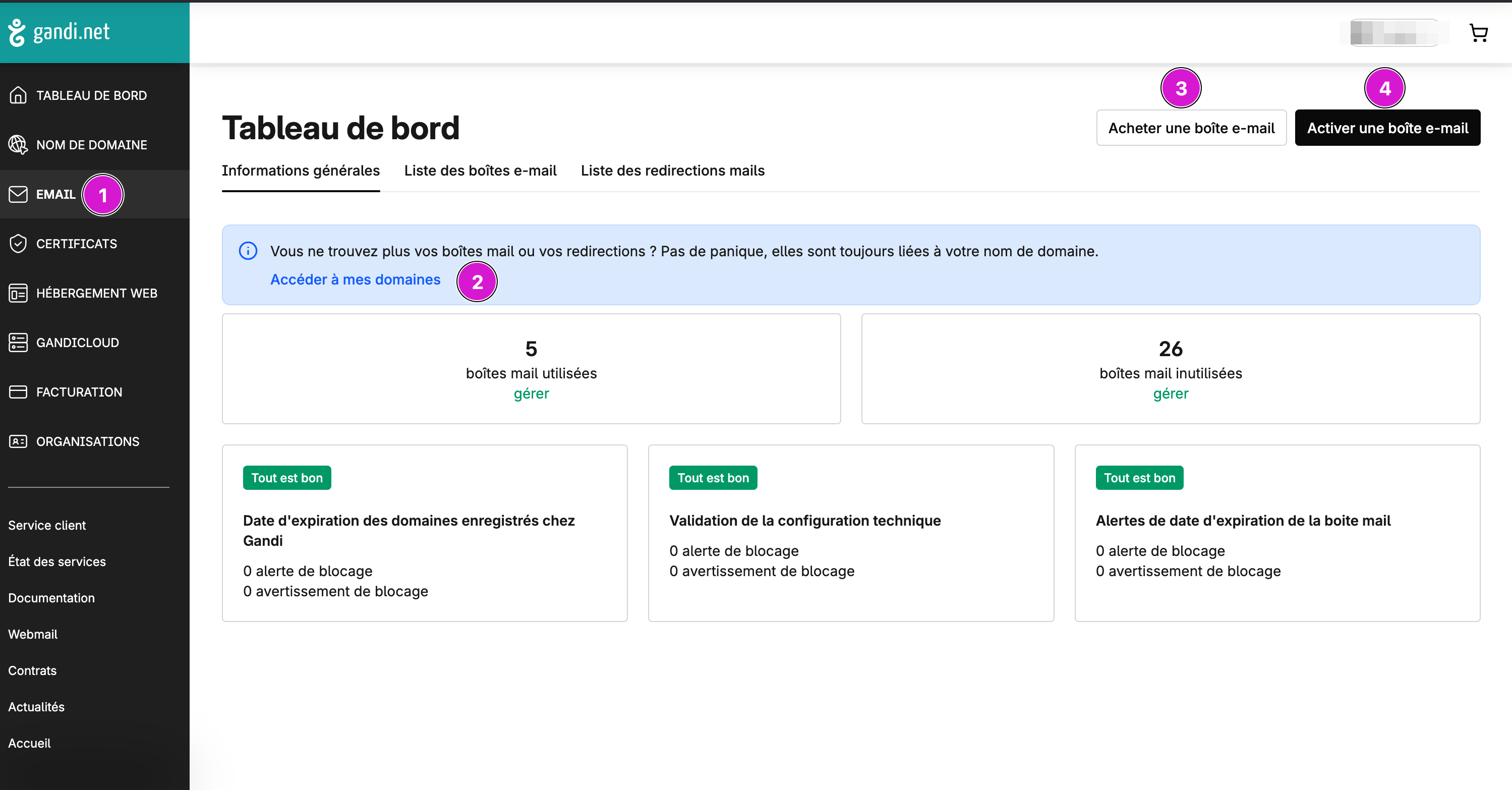1512x790 pixels.
Task: Select the Tableau de bord home icon
Action: coord(18,95)
